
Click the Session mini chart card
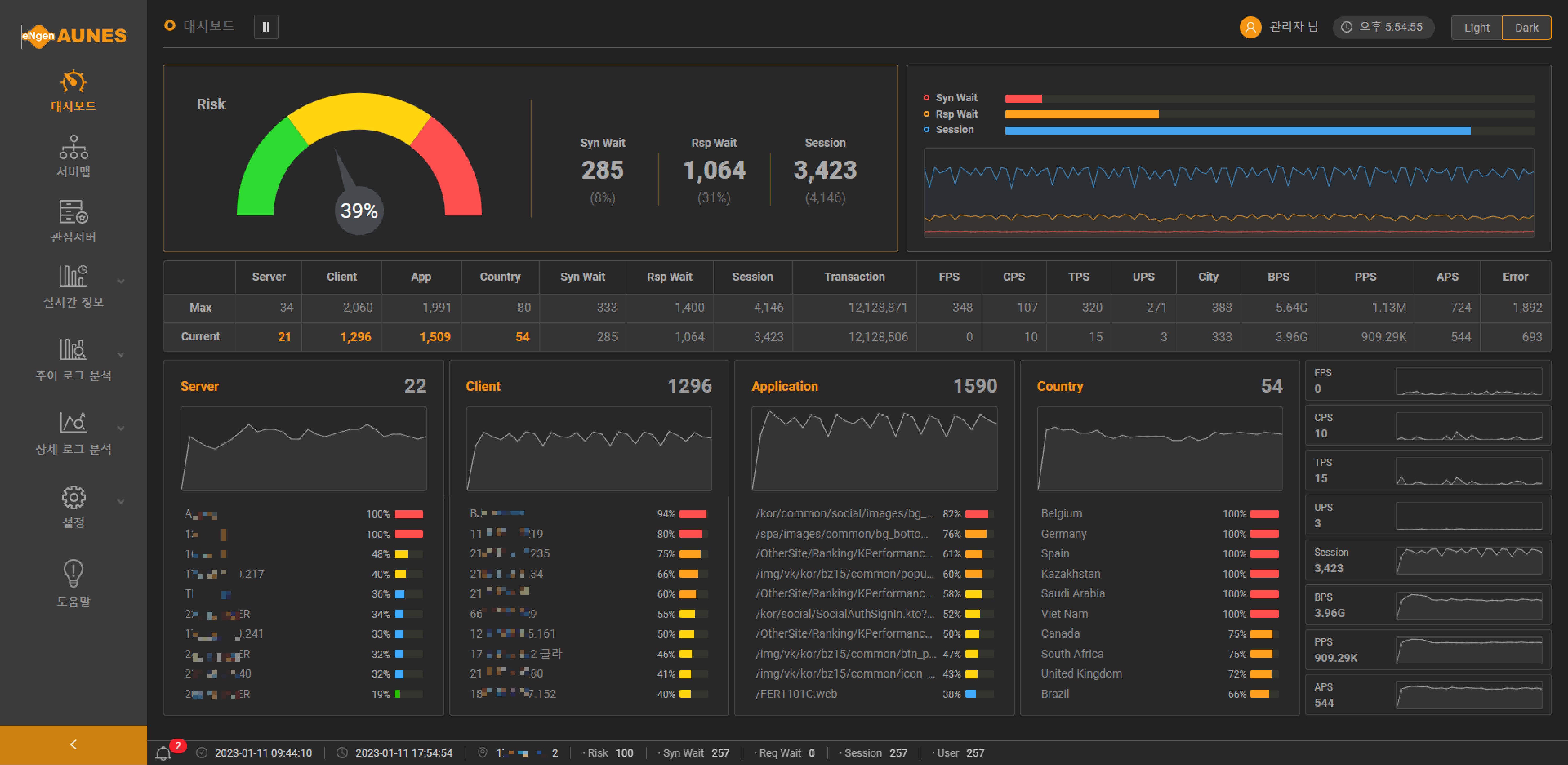1427,560
